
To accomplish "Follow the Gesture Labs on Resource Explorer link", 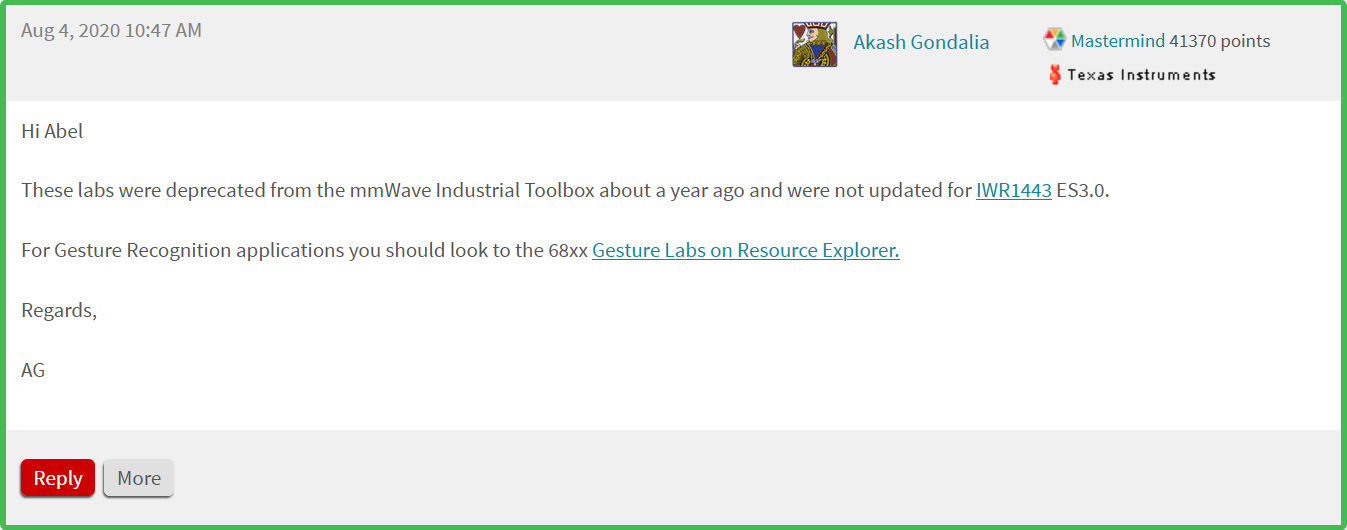I will click(745, 250).
